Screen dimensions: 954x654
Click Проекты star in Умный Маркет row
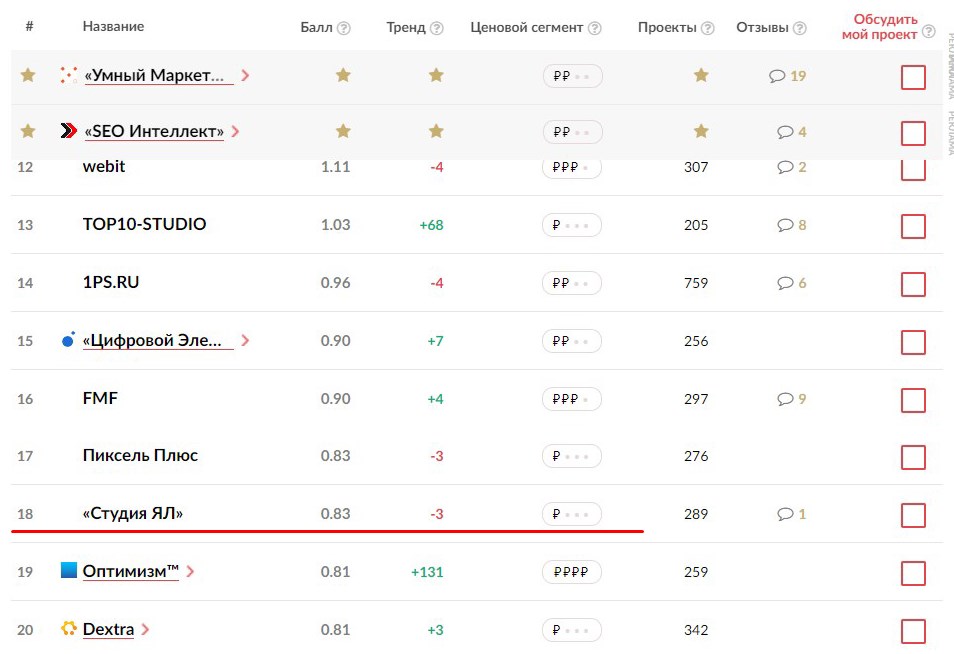[701, 75]
